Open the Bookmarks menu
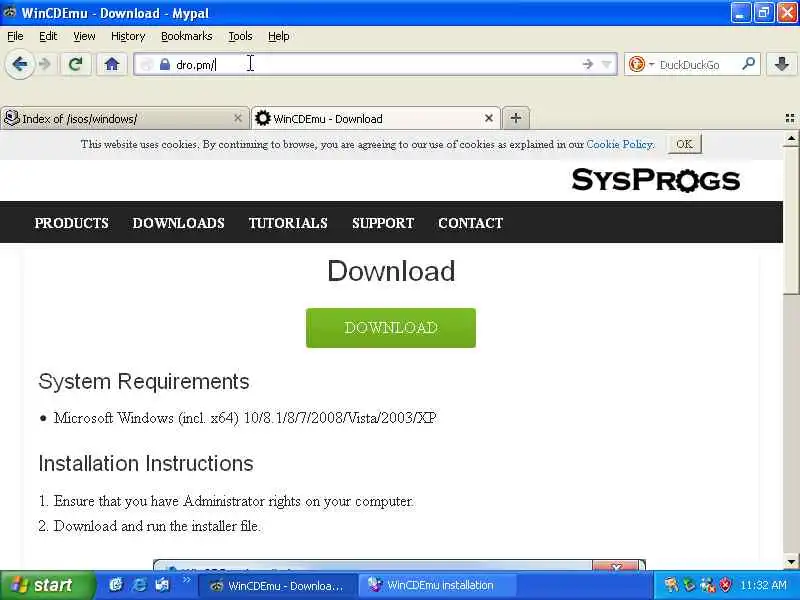The width and height of the screenshot is (800, 600). (x=186, y=36)
